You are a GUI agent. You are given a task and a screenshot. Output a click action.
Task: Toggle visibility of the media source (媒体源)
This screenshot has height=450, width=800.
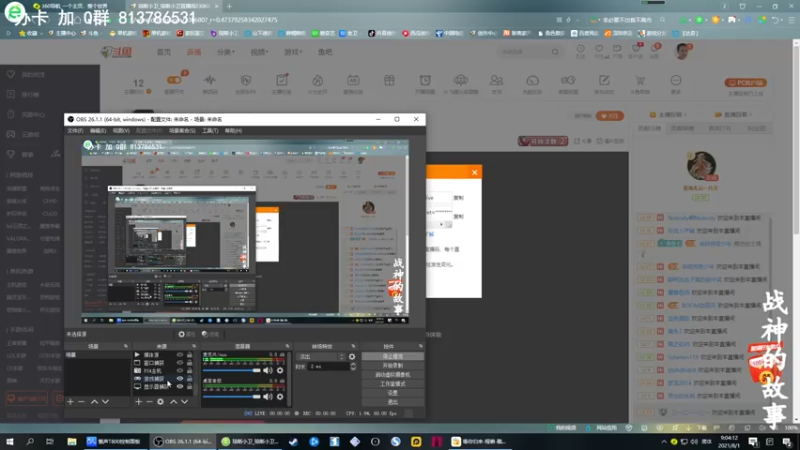click(x=180, y=355)
